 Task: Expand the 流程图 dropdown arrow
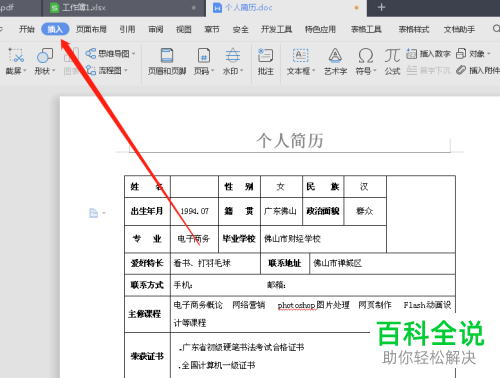[126, 71]
